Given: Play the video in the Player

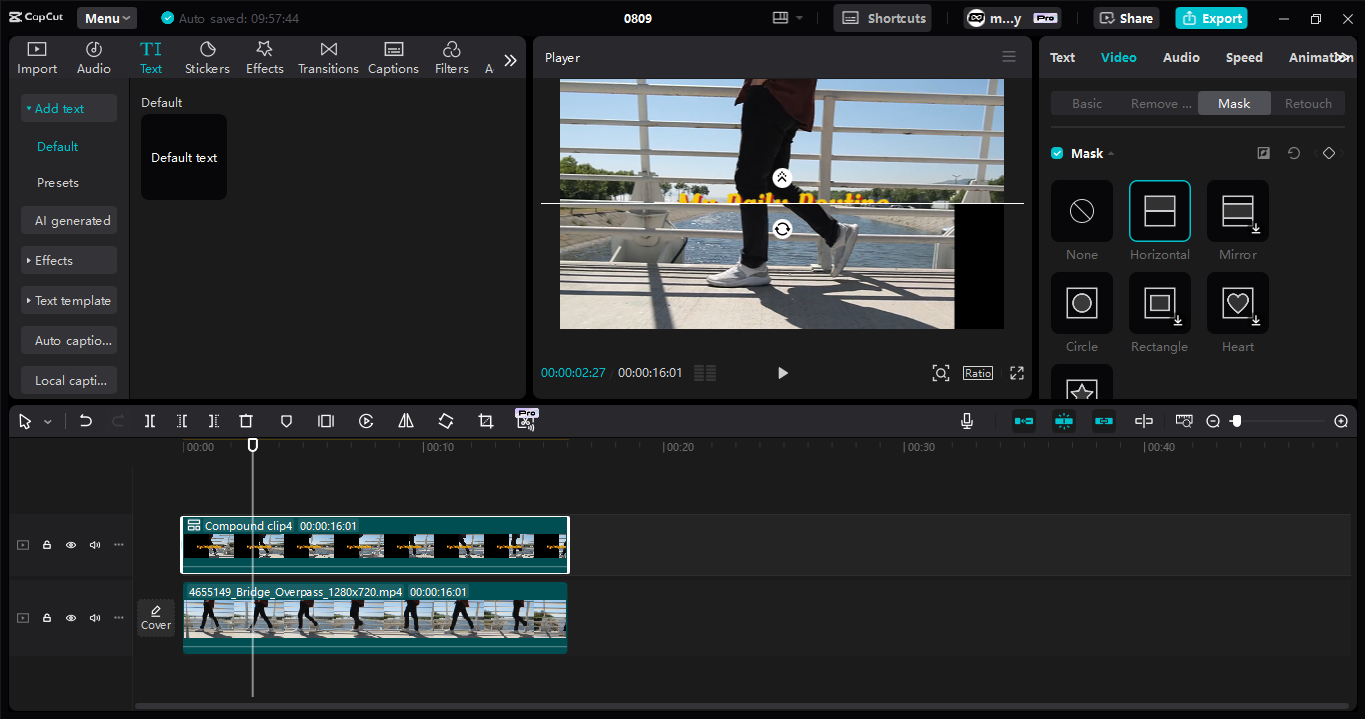Looking at the screenshot, I should coord(782,373).
